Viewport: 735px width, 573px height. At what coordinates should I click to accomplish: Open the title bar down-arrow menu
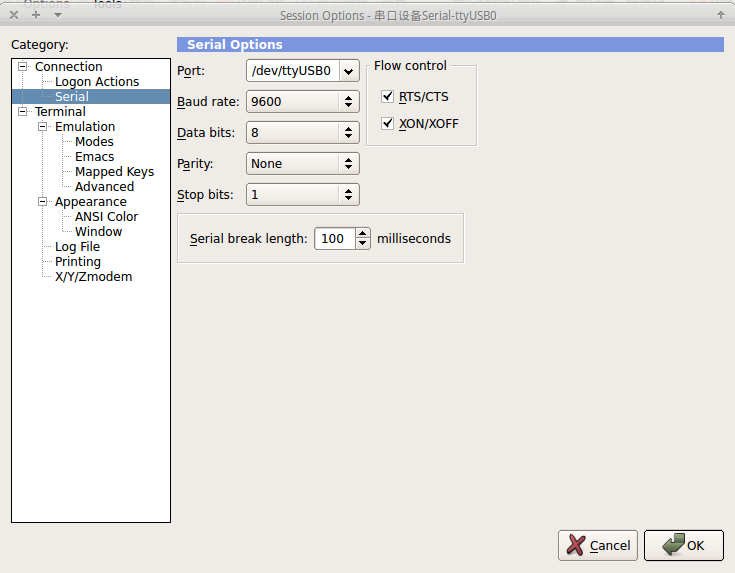pos(58,15)
